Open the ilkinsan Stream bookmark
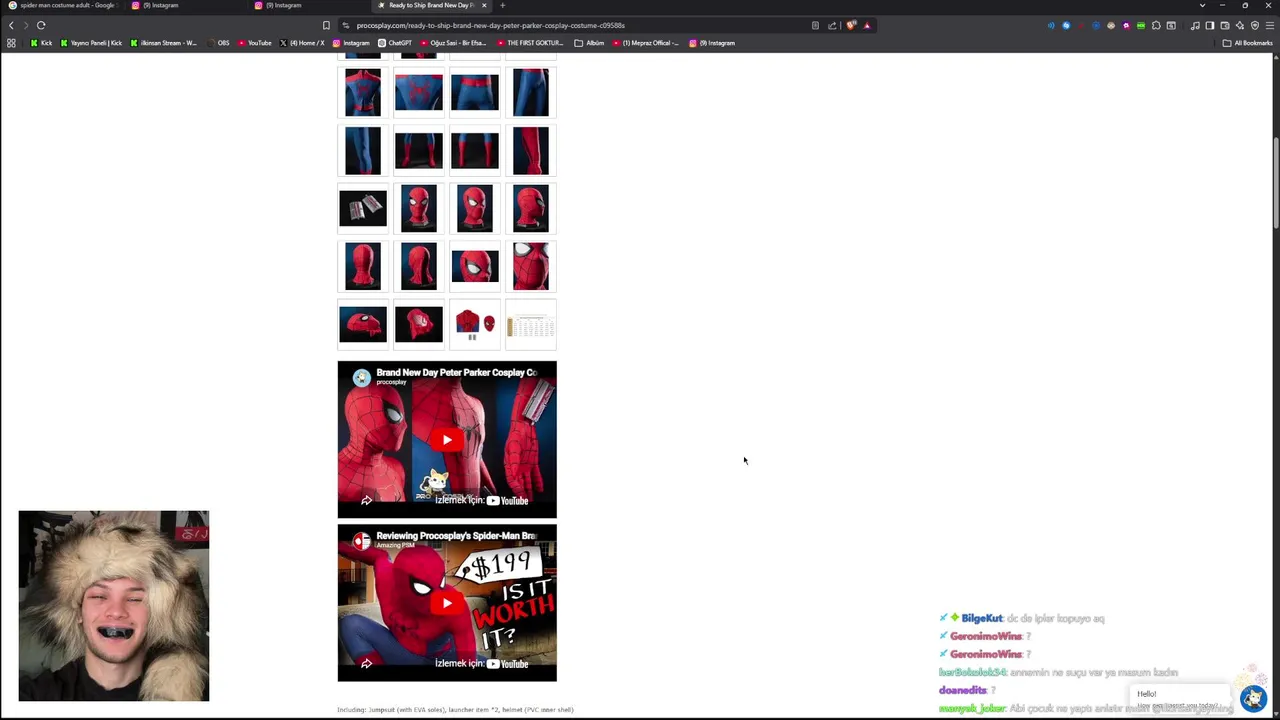The height and width of the screenshot is (720, 1280). click(x=164, y=43)
